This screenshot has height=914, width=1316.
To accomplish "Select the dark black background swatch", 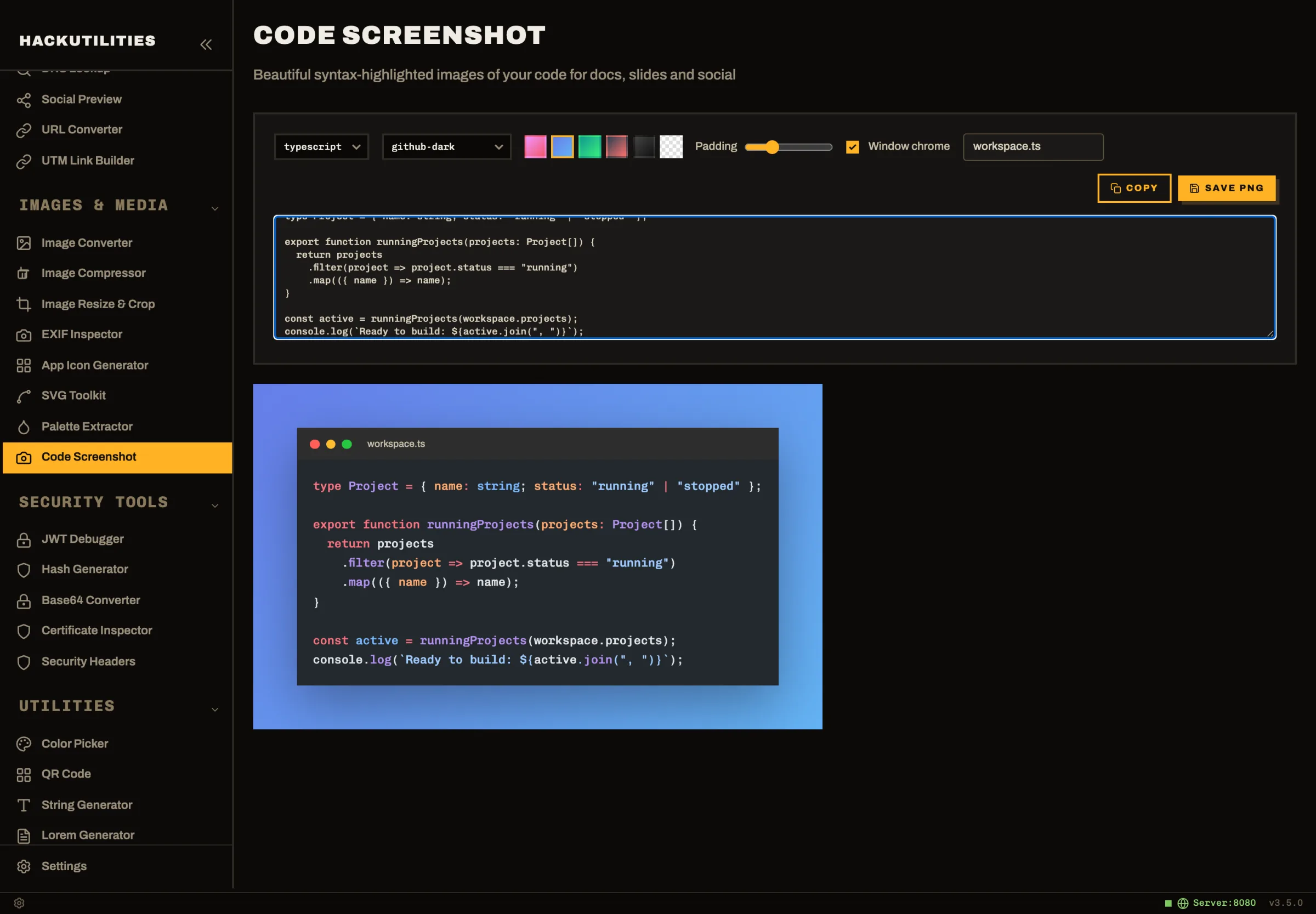I will click(644, 146).
